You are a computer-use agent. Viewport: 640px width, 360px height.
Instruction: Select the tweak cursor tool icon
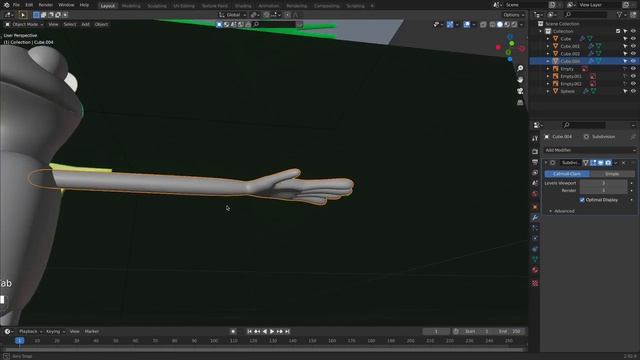point(22,15)
